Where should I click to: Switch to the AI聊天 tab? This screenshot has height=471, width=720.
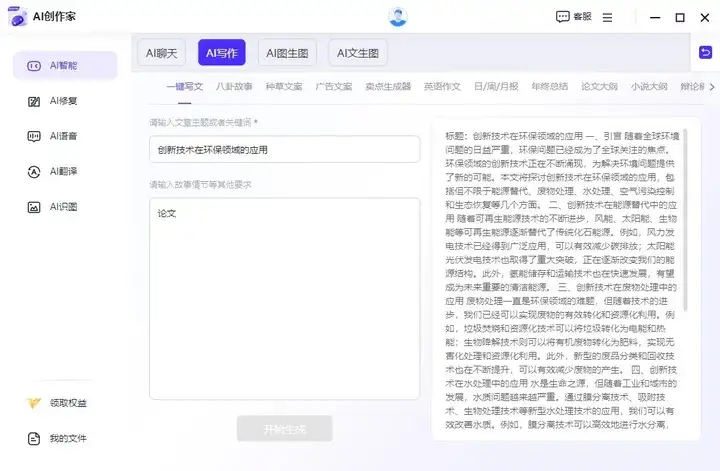(x=161, y=53)
